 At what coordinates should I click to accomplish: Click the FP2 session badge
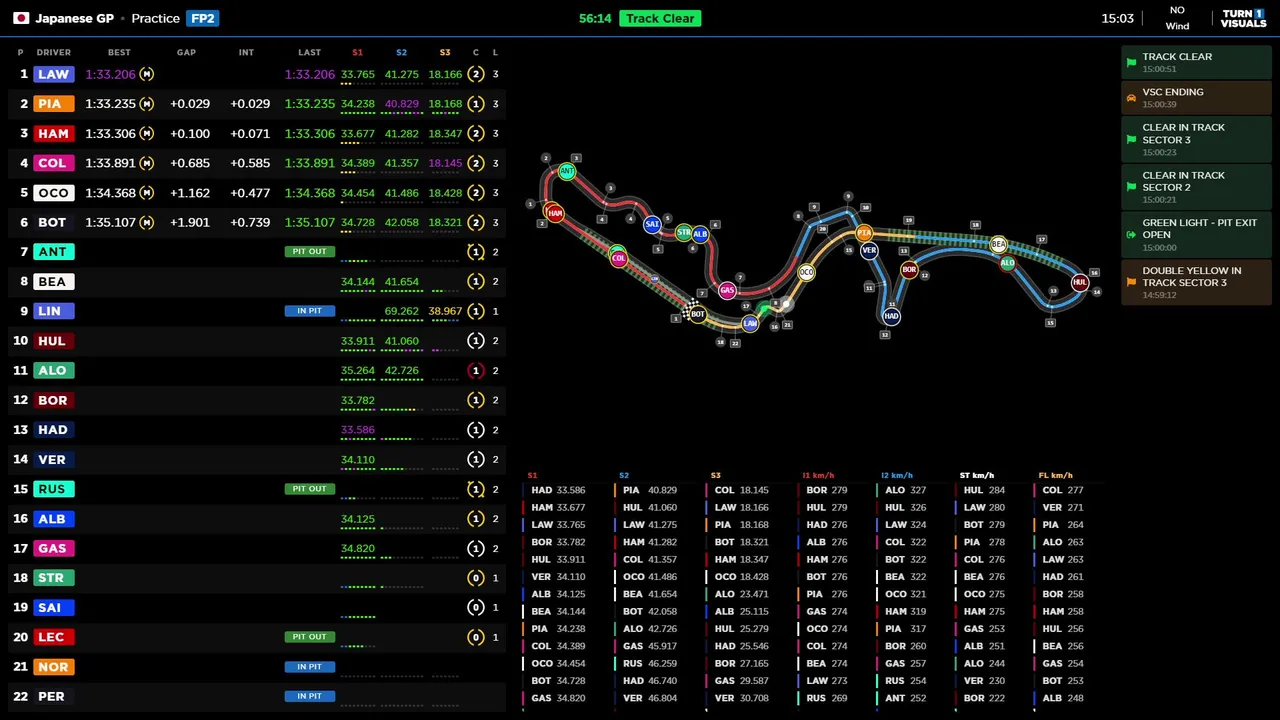coord(202,18)
